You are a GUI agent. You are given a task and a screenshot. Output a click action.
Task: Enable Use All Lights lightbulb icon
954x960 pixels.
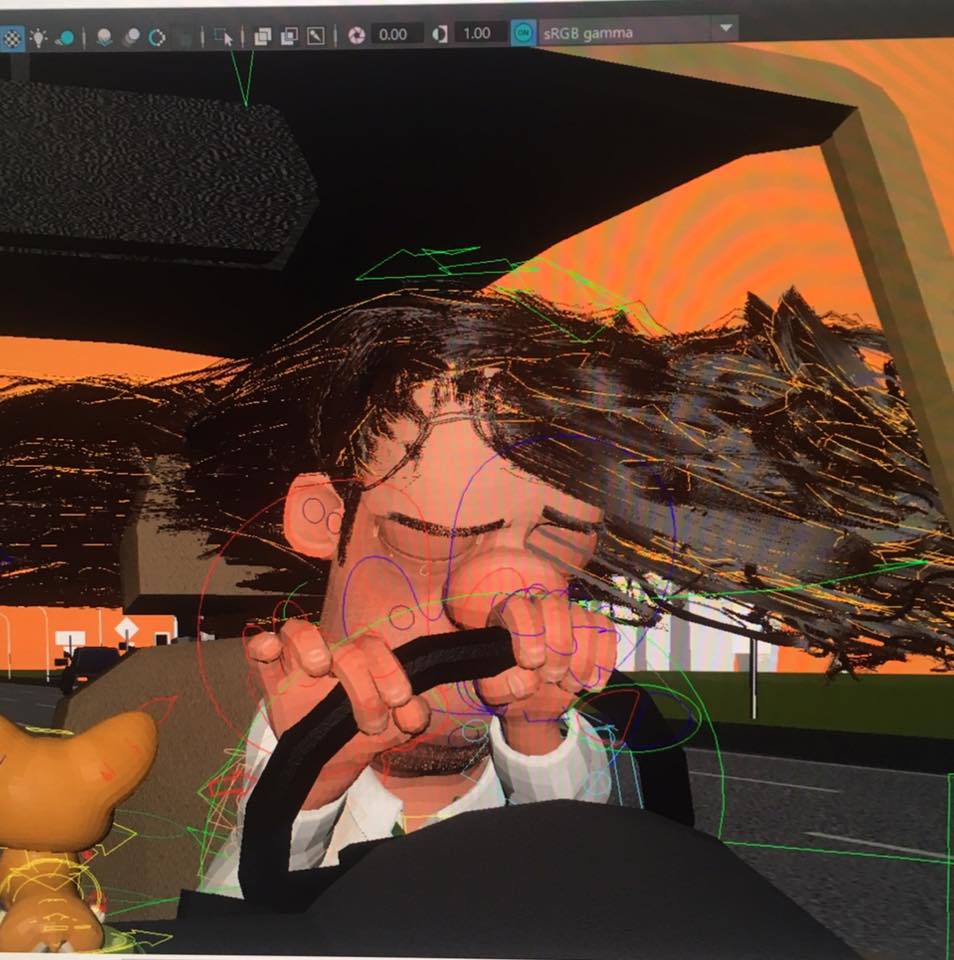(x=39, y=37)
